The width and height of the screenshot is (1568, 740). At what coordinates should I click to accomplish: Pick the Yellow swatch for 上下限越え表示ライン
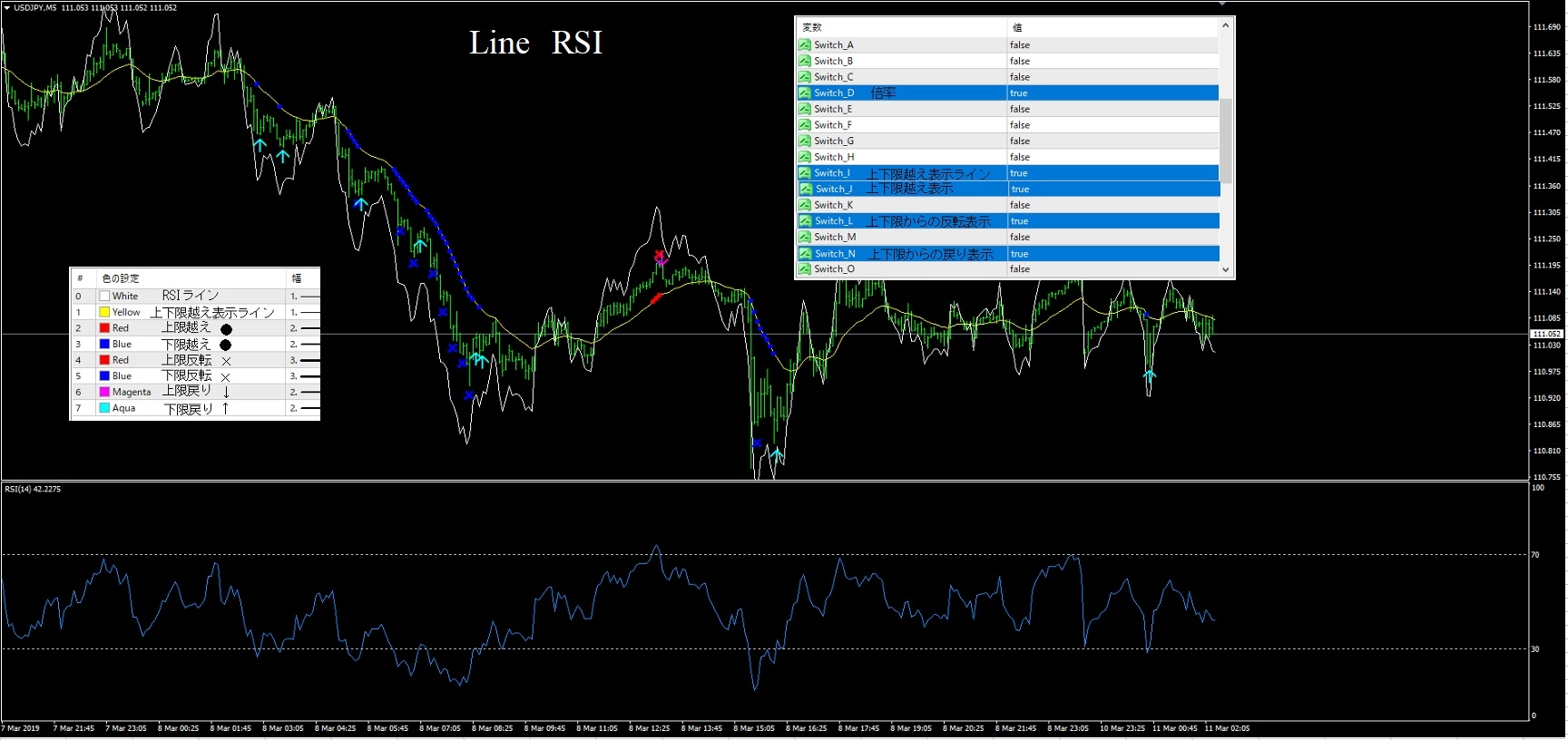click(104, 312)
